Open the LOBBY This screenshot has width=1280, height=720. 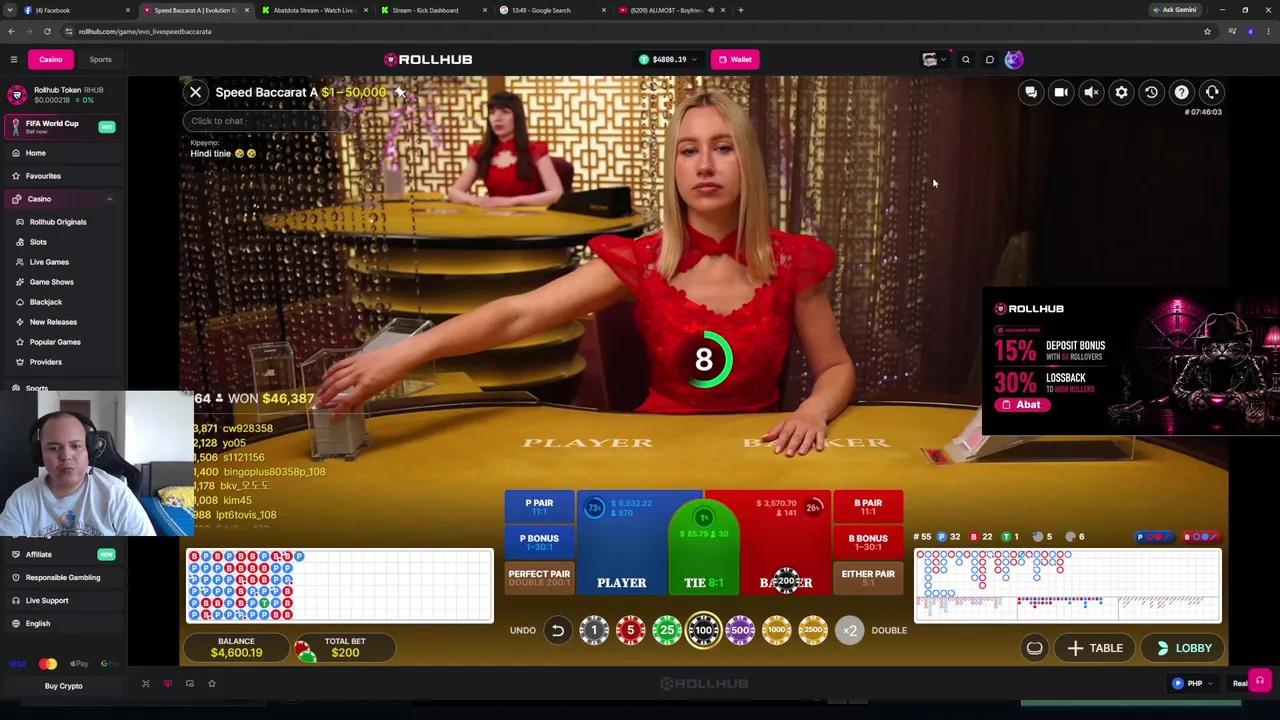tap(1183, 648)
